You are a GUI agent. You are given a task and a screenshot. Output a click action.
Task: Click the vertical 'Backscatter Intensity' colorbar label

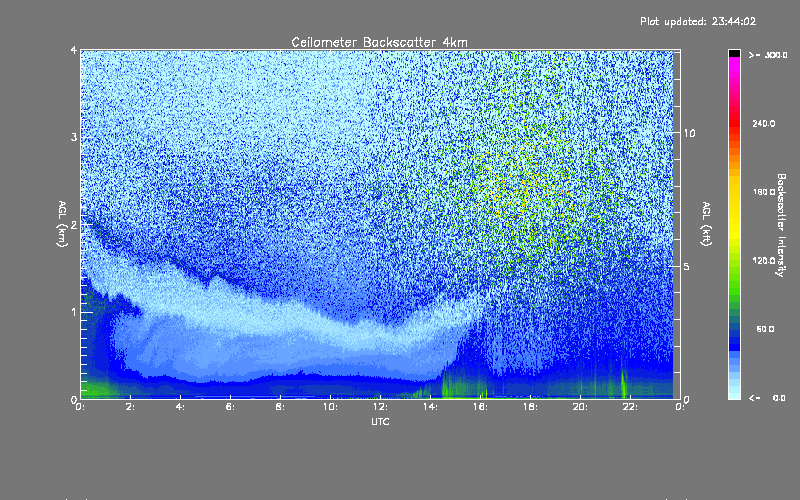[781, 225]
